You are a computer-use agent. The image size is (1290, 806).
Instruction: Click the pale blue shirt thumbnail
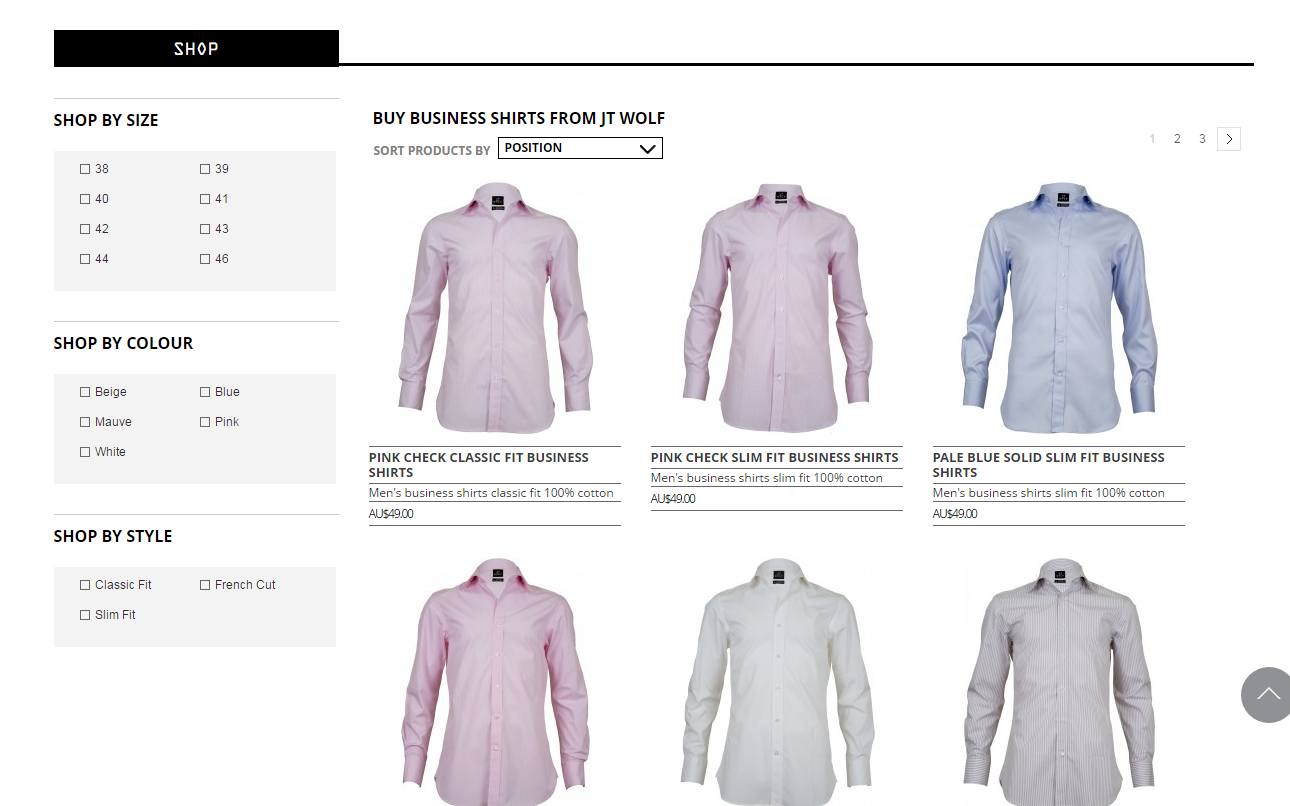point(1059,307)
